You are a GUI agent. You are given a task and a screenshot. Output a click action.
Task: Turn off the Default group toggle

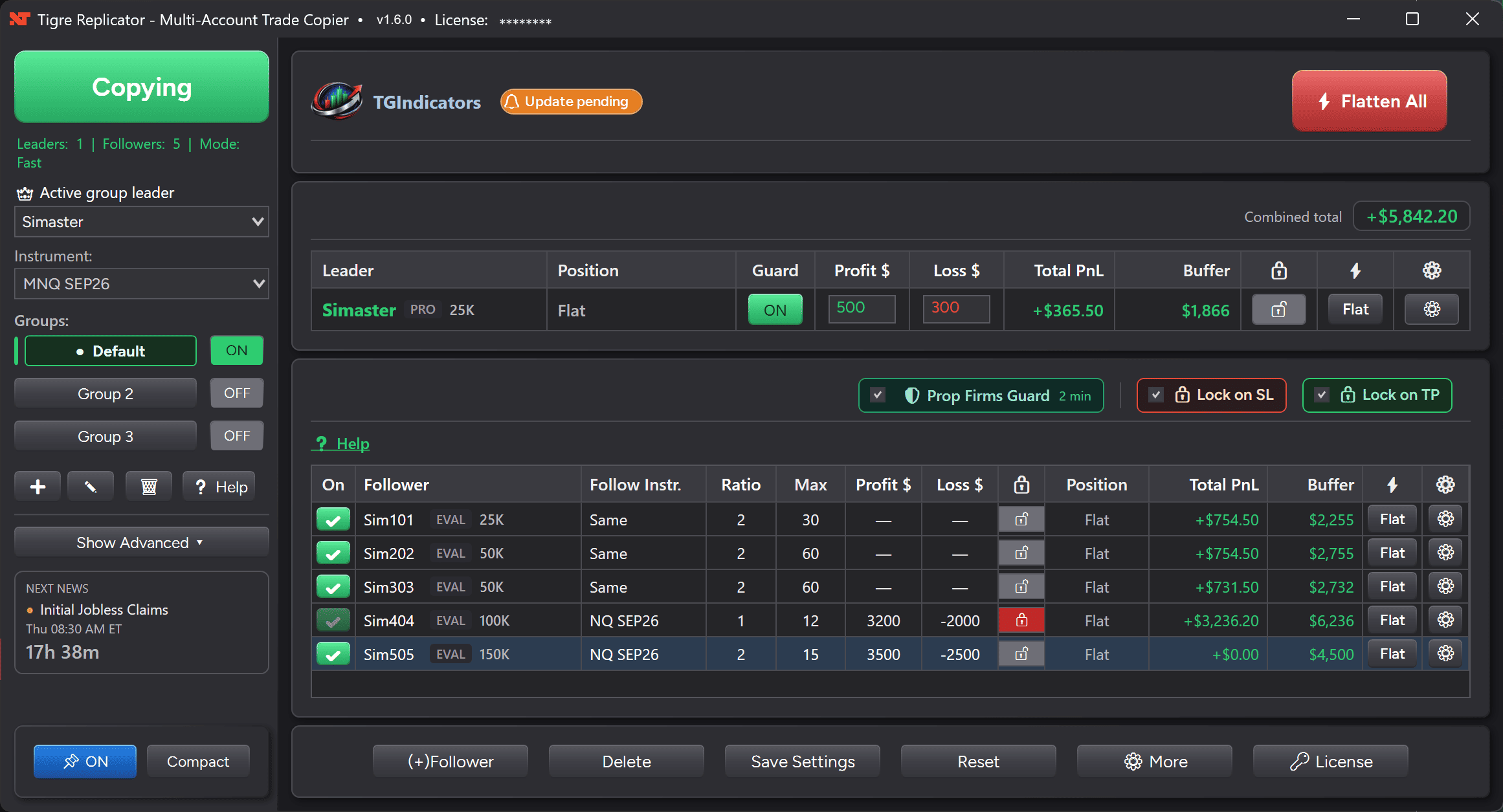(236, 351)
